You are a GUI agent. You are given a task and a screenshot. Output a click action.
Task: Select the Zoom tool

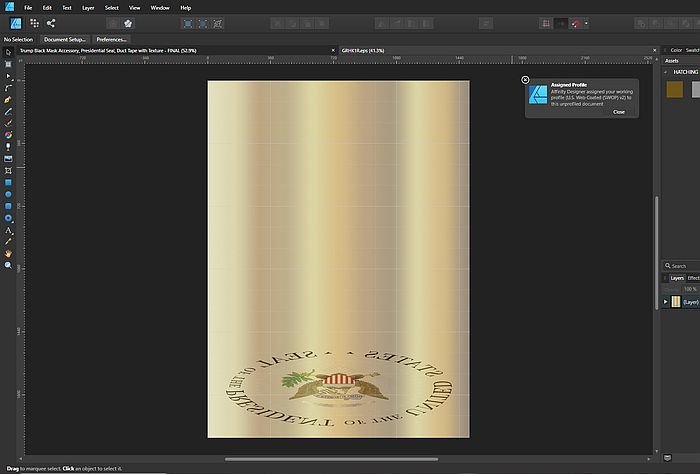[8, 265]
